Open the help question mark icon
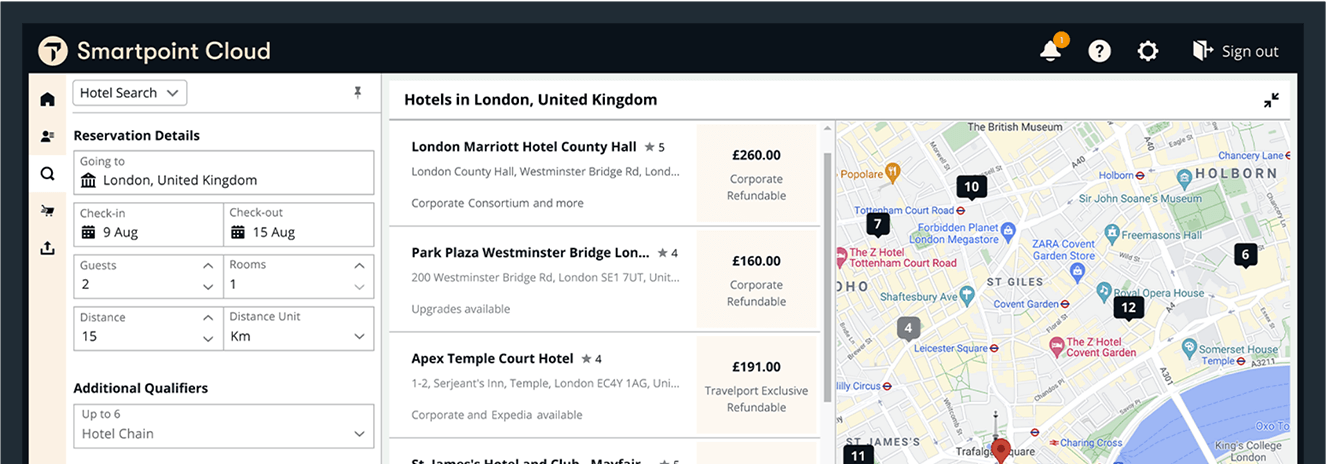 (x=1099, y=51)
